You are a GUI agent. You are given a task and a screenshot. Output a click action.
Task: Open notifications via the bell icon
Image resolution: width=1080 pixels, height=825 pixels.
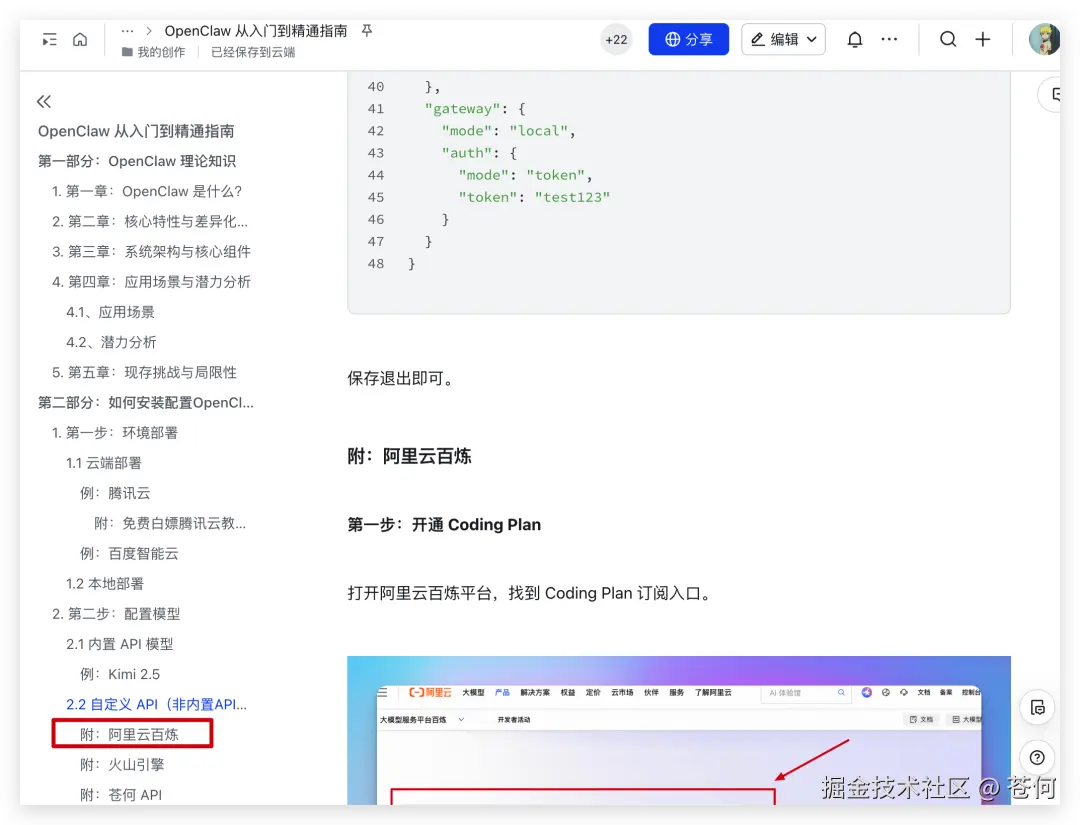click(x=855, y=39)
